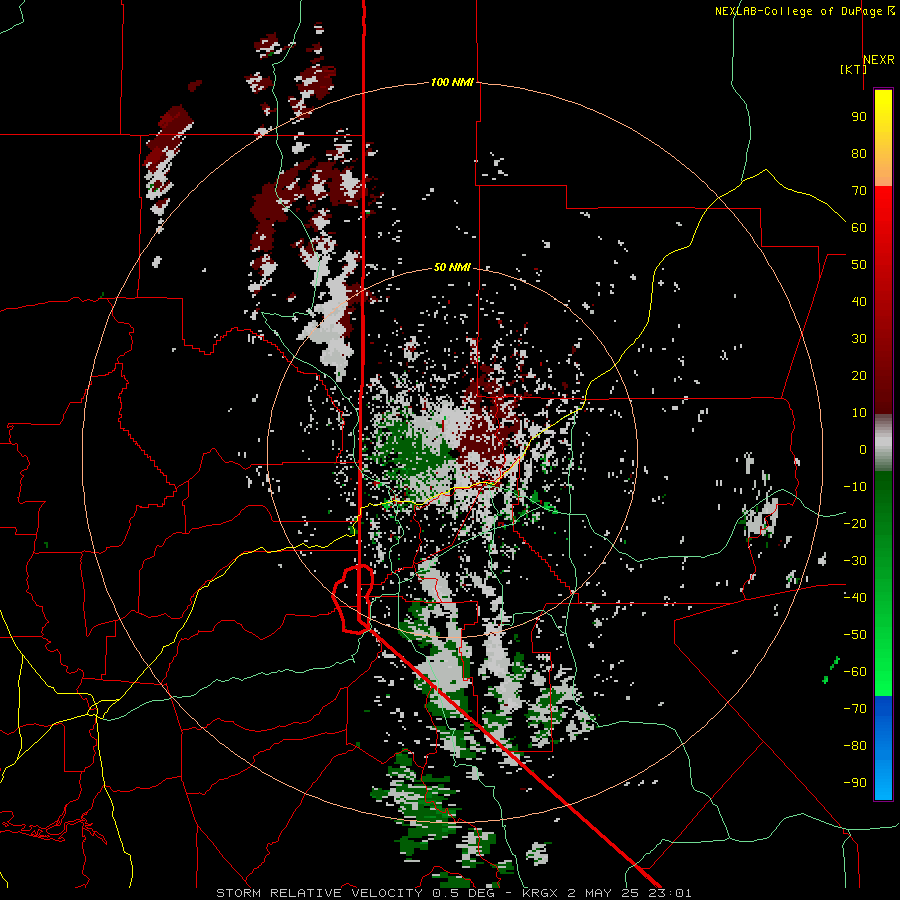
Task: Click the 50 NMI range ring label
Action: tap(452, 267)
